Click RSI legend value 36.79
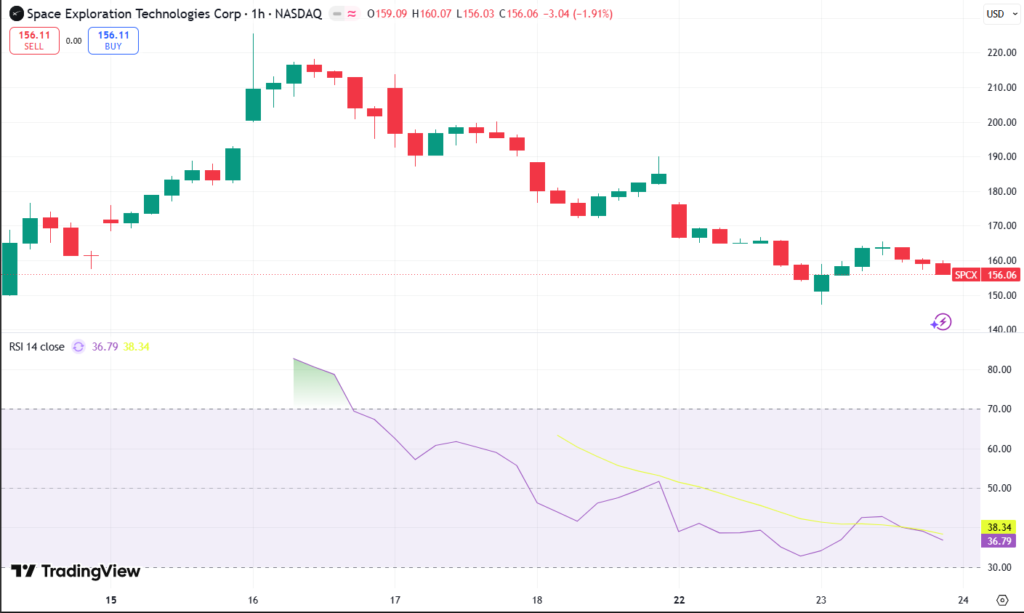The image size is (1024, 613). [x=104, y=347]
